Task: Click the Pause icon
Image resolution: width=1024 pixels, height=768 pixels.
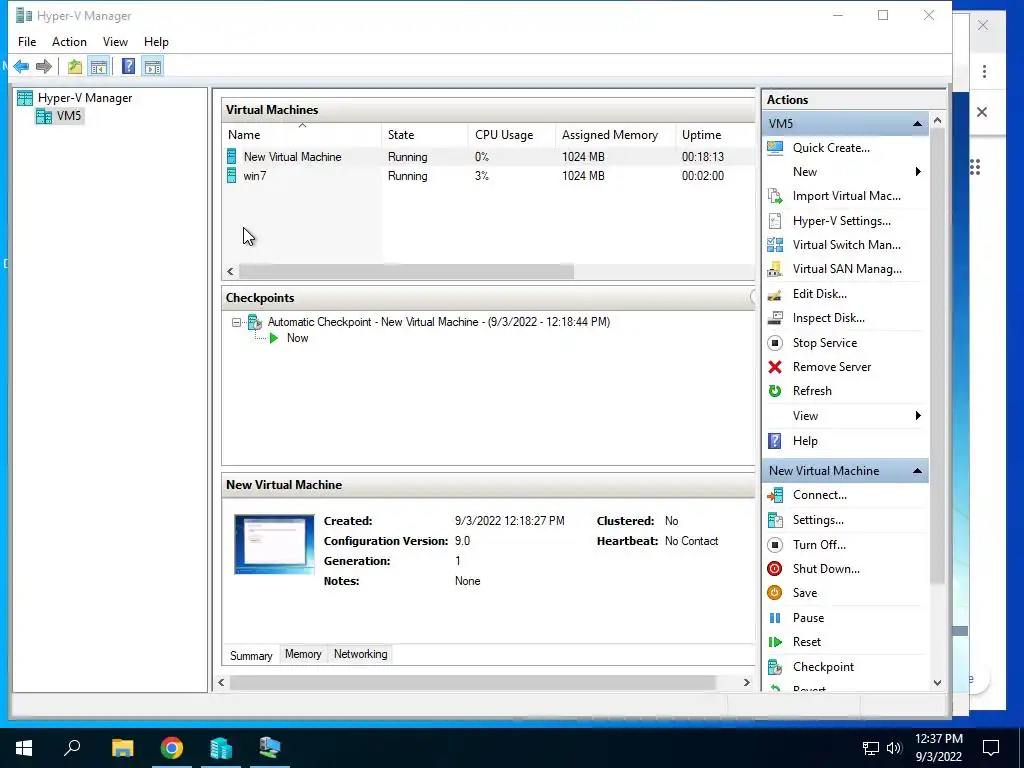Action: pyautogui.click(x=775, y=618)
